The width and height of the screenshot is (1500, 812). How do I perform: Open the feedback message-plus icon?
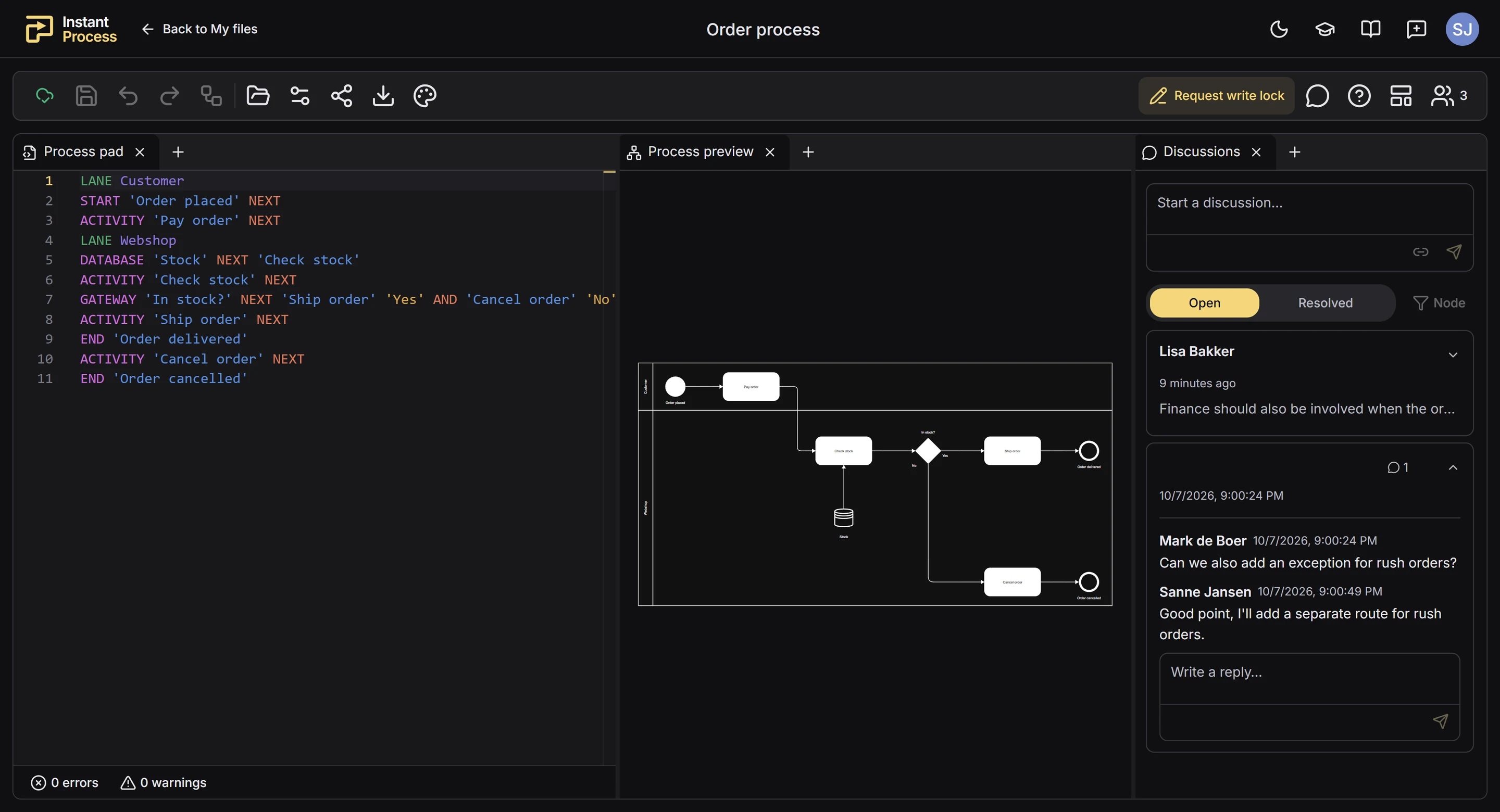(1416, 29)
